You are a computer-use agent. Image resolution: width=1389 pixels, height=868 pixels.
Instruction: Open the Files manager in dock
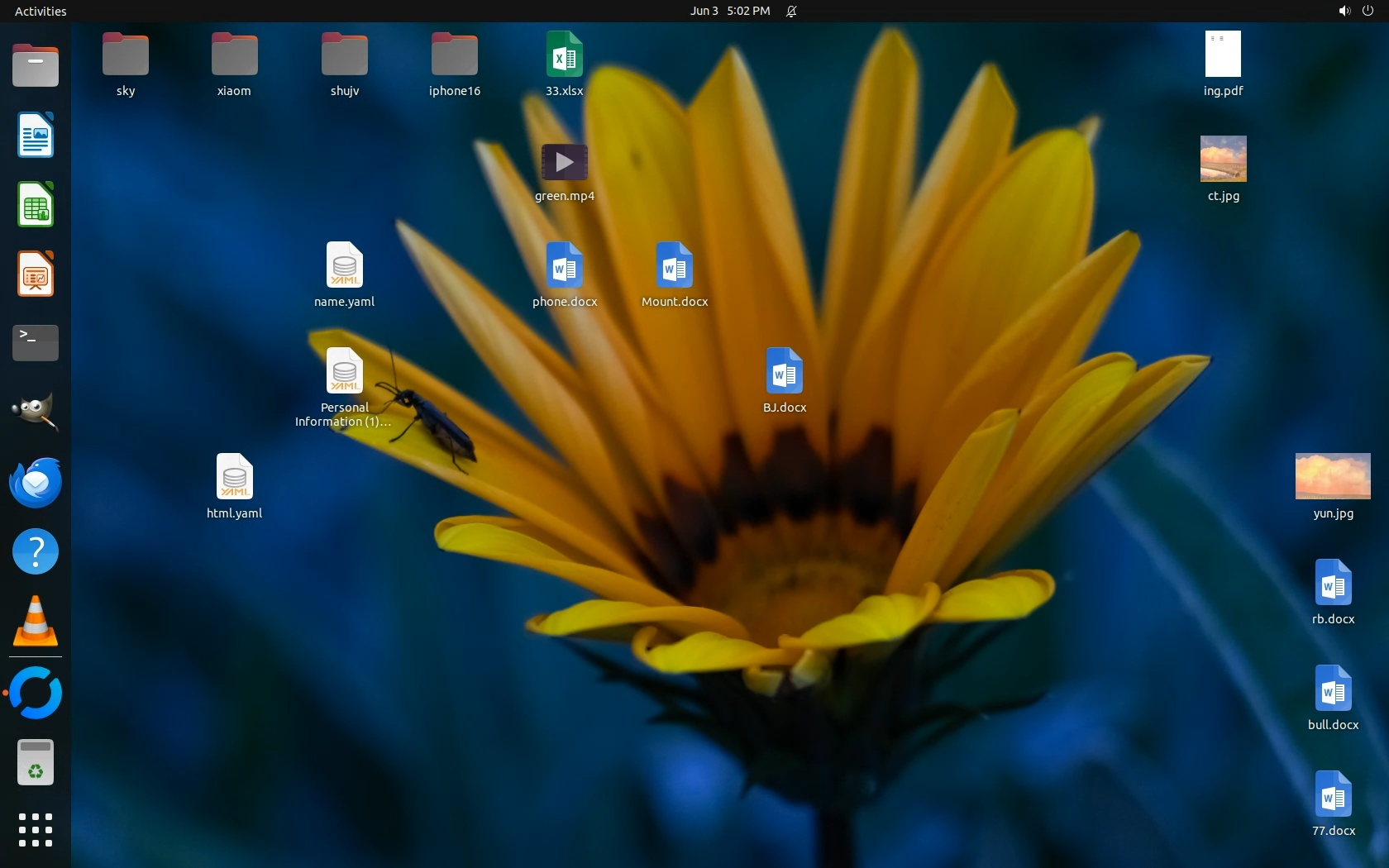click(x=36, y=65)
